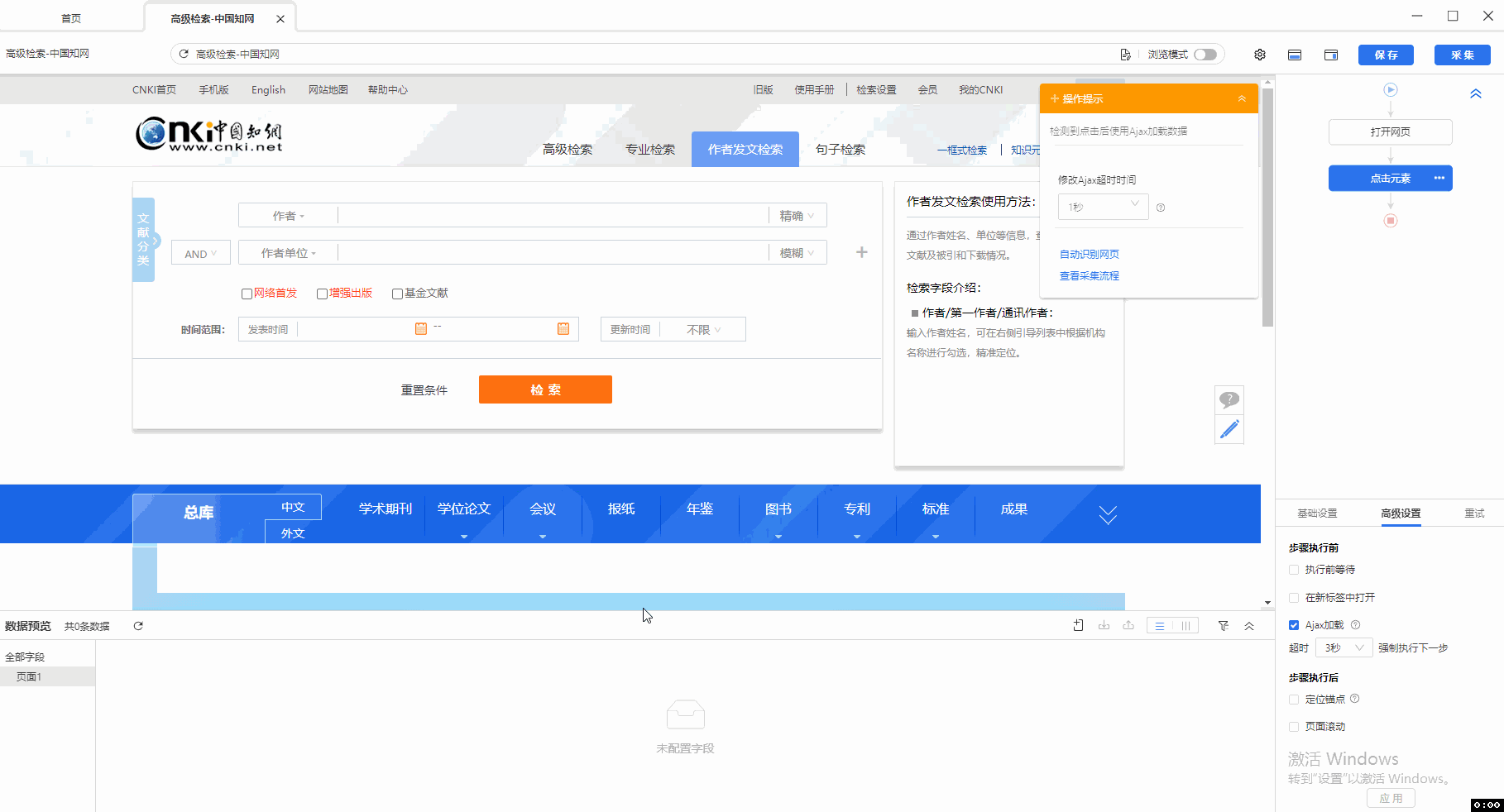Click the help icon next to Ajax加载

(1355, 624)
